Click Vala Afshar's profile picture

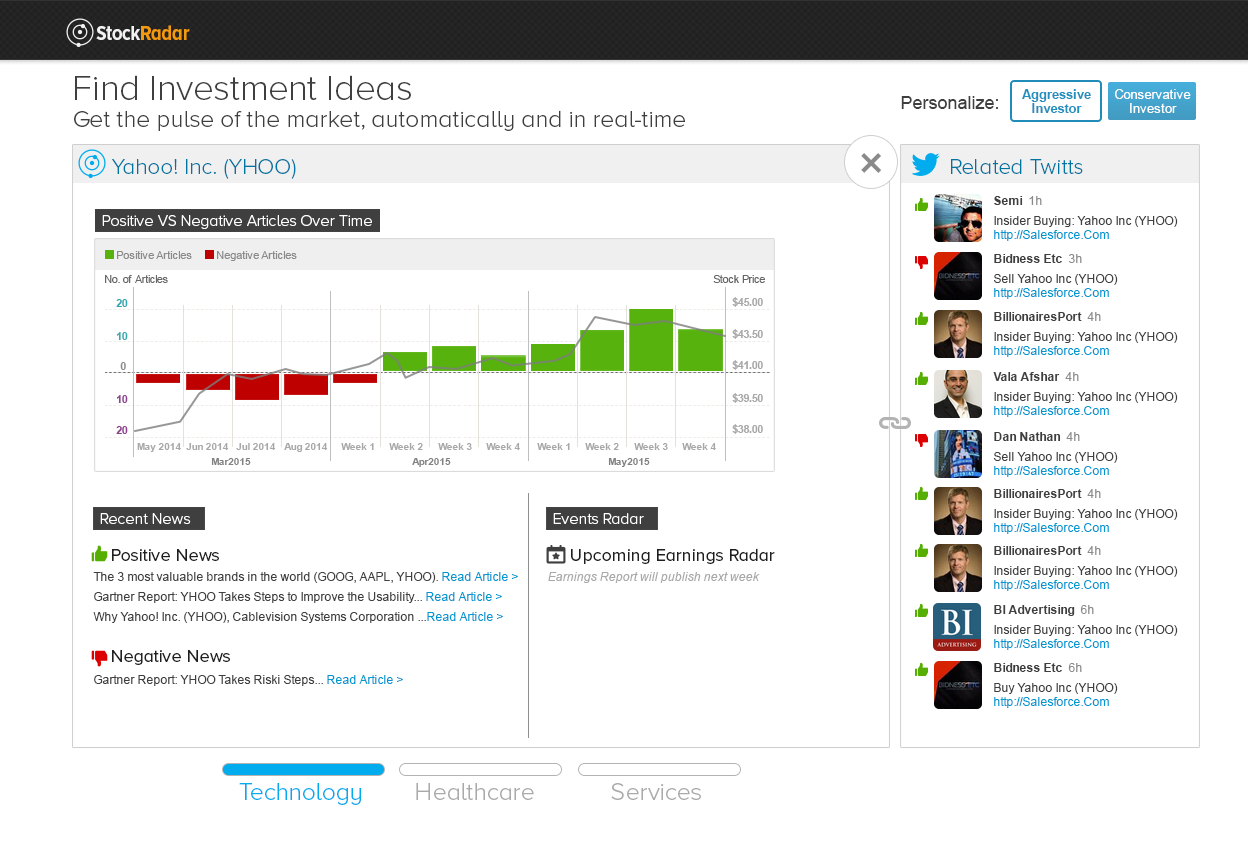click(x=957, y=394)
